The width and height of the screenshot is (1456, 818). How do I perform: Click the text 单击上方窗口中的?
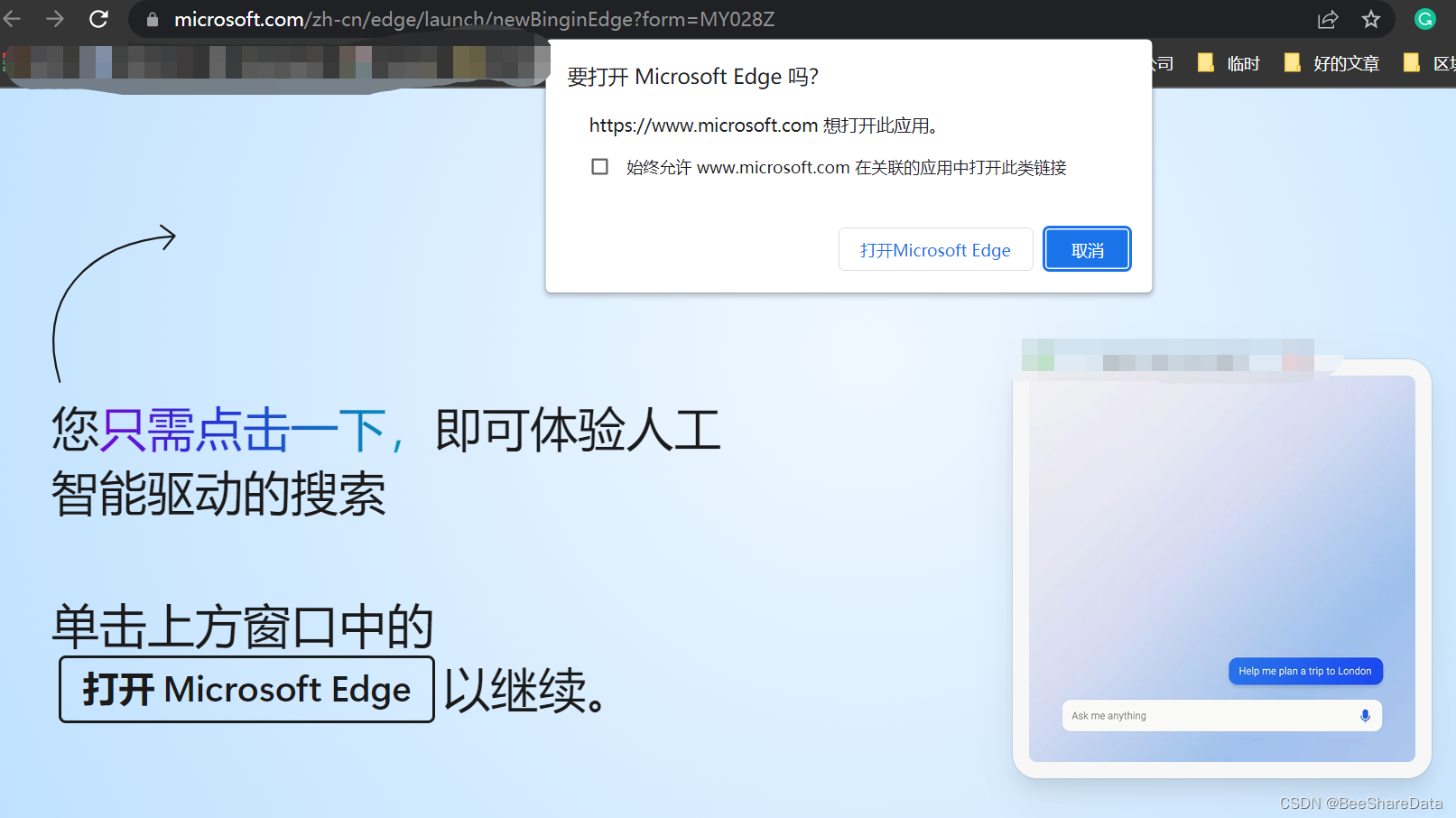pyautogui.click(x=243, y=627)
